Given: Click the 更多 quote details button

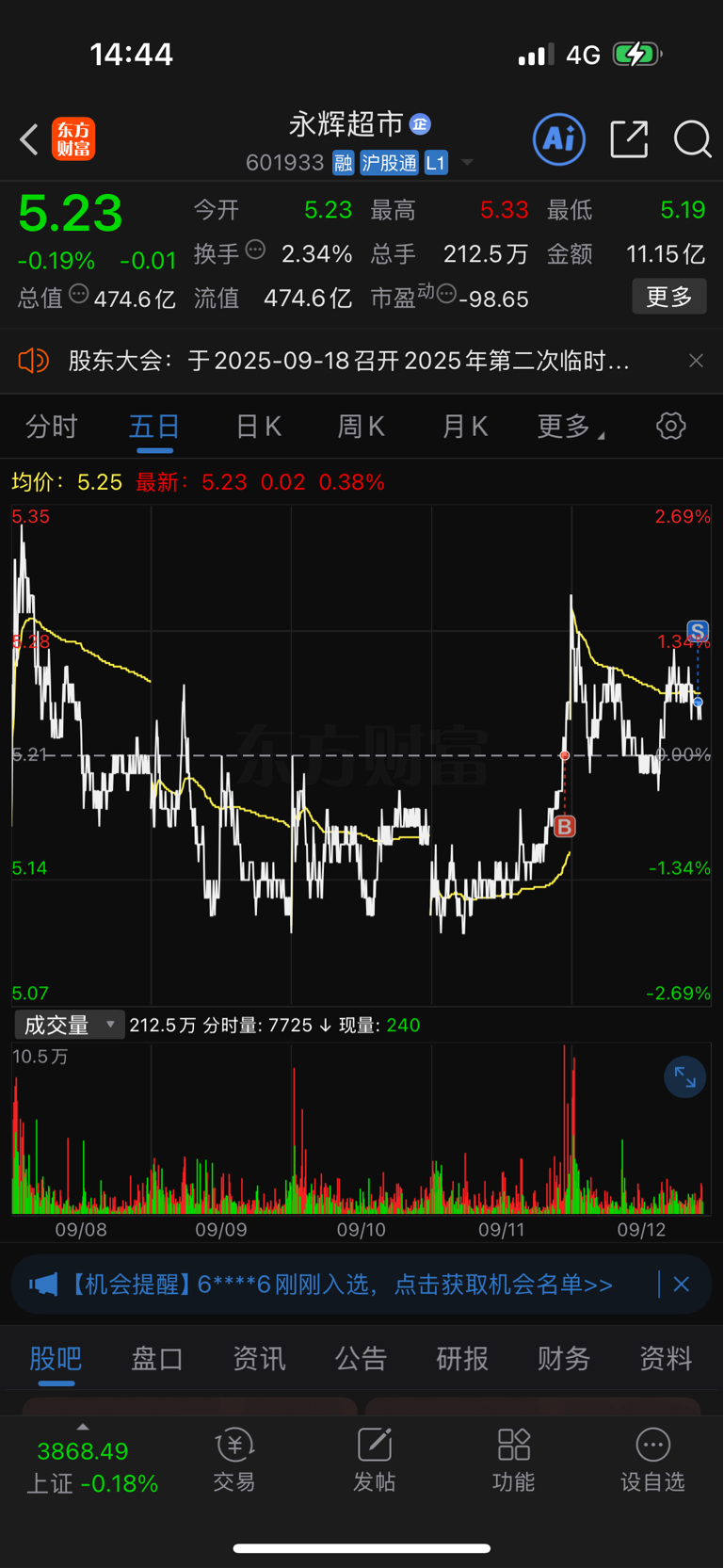Looking at the screenshot, I should pos(669,297).
